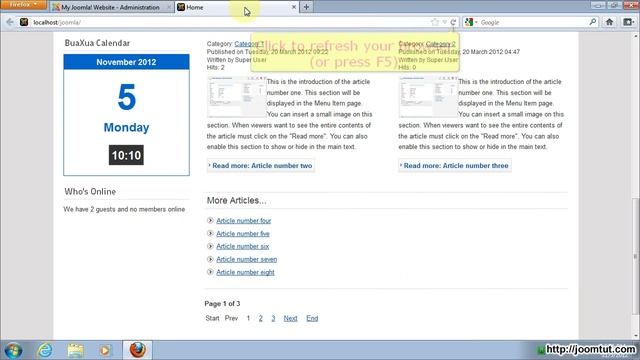
Task: Open Article number eight link
Action: click(245, 272)
